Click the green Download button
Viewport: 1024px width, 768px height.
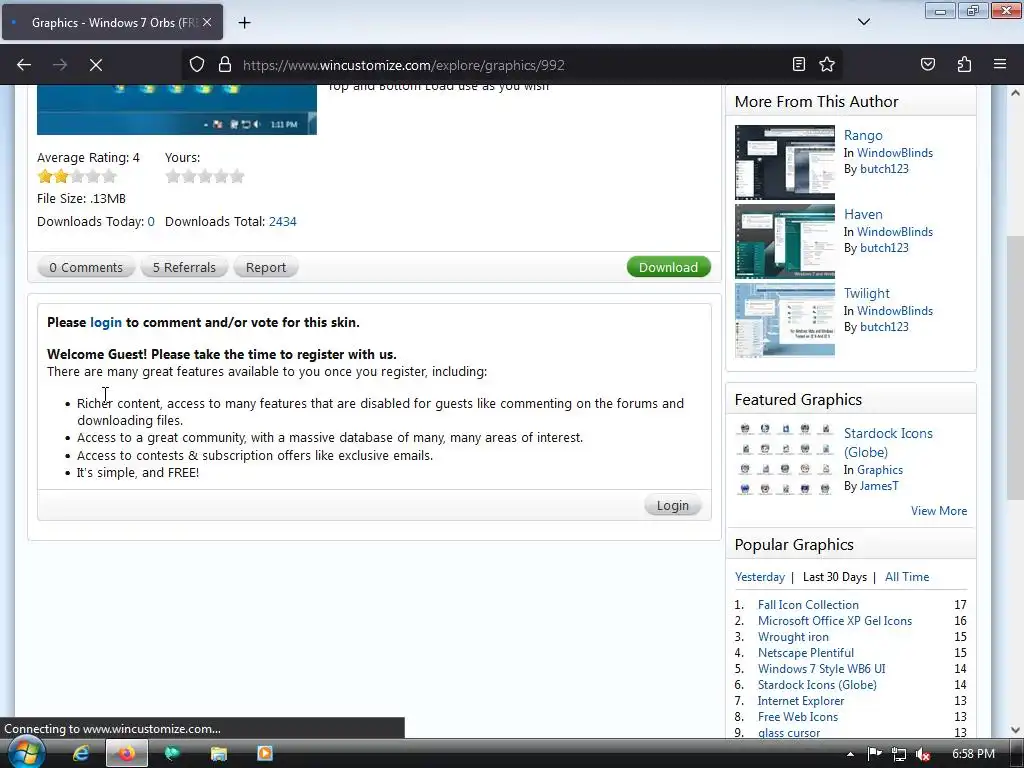pos(668,267)
